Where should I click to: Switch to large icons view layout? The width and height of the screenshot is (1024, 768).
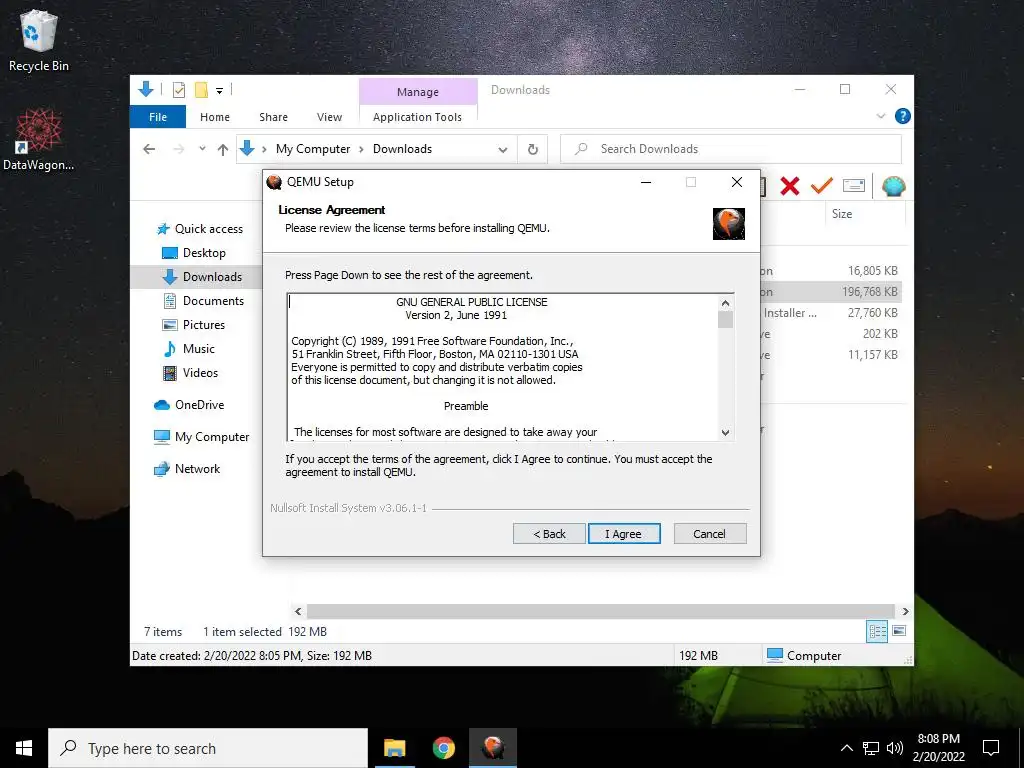pyautogui.click(x=899, y=631)
